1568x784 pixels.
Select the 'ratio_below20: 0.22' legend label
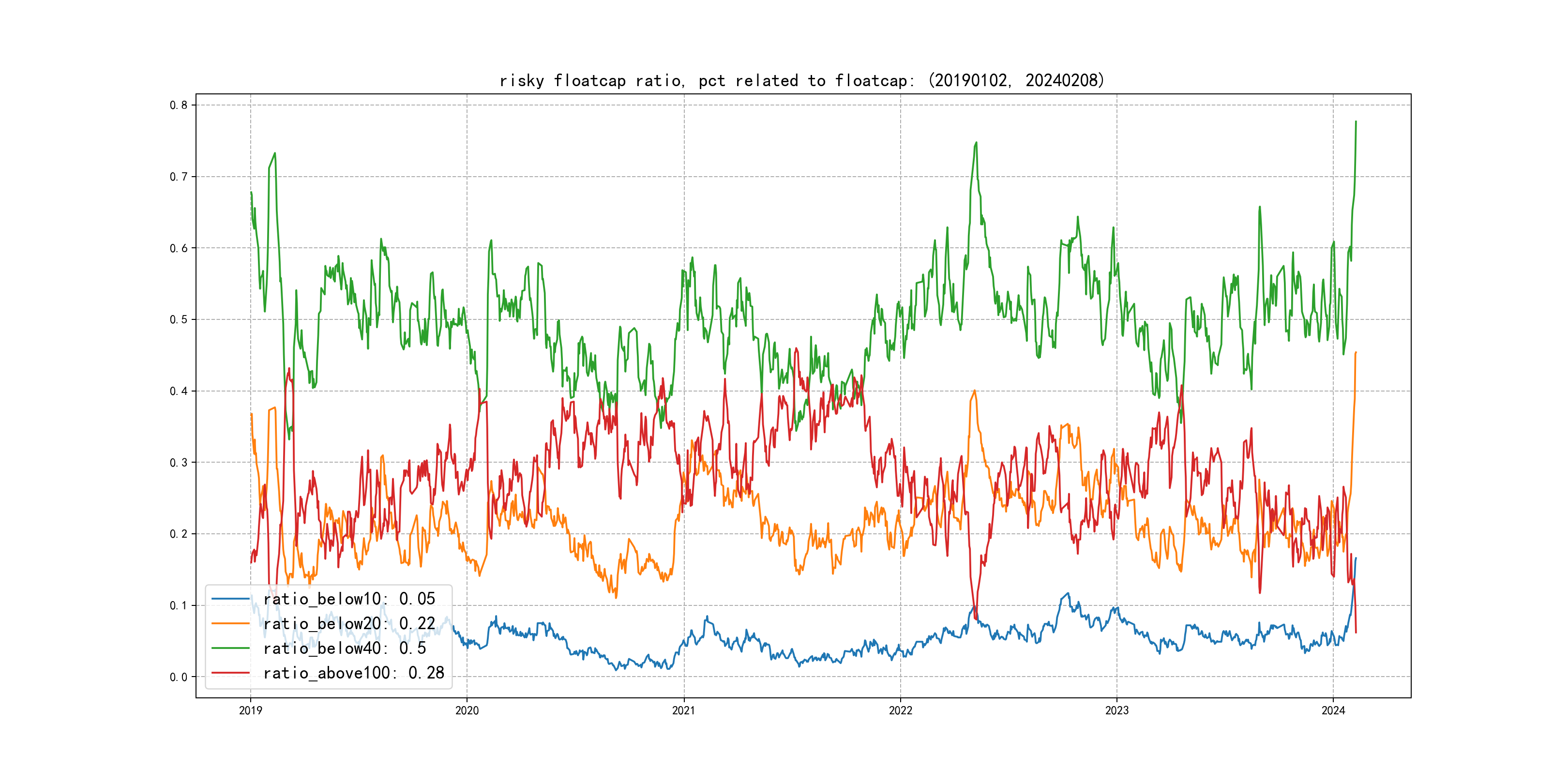coord(349,623)
